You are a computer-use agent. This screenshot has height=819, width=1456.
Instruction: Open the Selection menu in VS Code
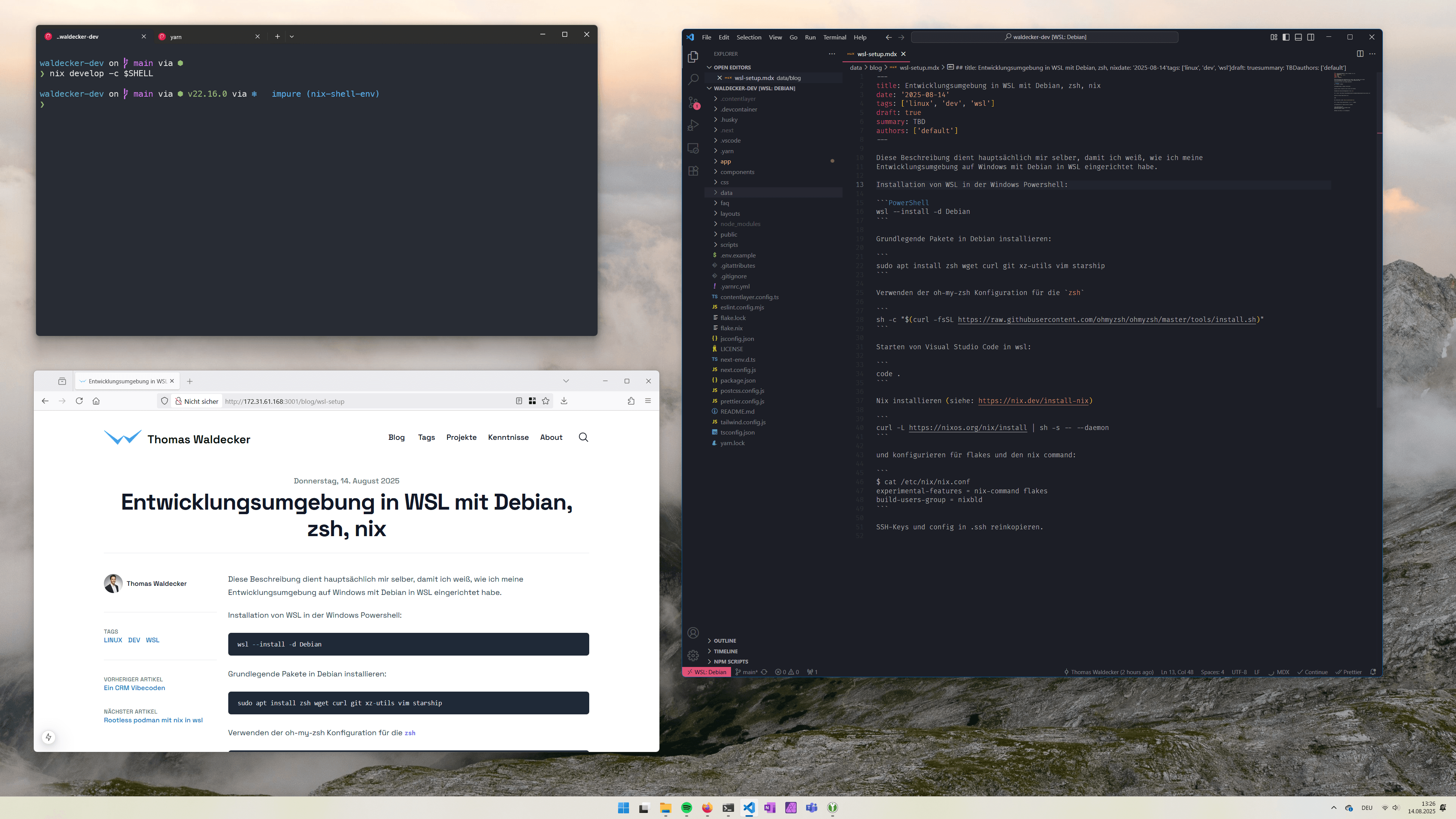[x=749, y=37]
